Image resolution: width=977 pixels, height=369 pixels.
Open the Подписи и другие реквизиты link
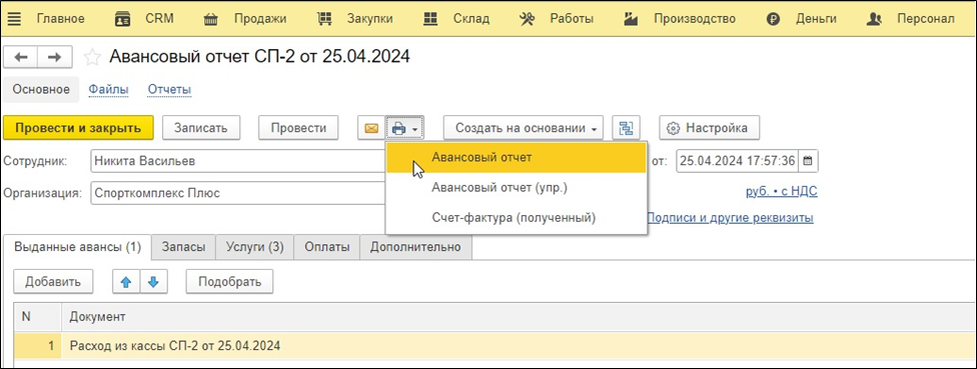[730, 218]
